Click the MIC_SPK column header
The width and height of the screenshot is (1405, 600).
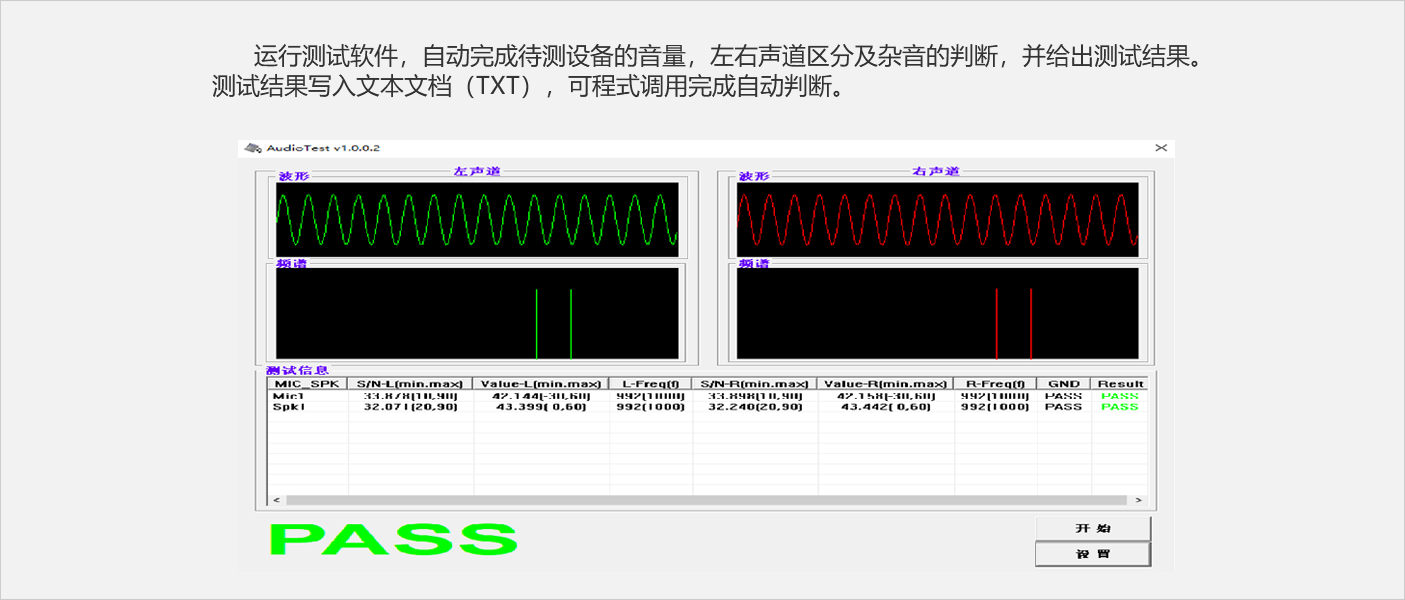(307, 384)
